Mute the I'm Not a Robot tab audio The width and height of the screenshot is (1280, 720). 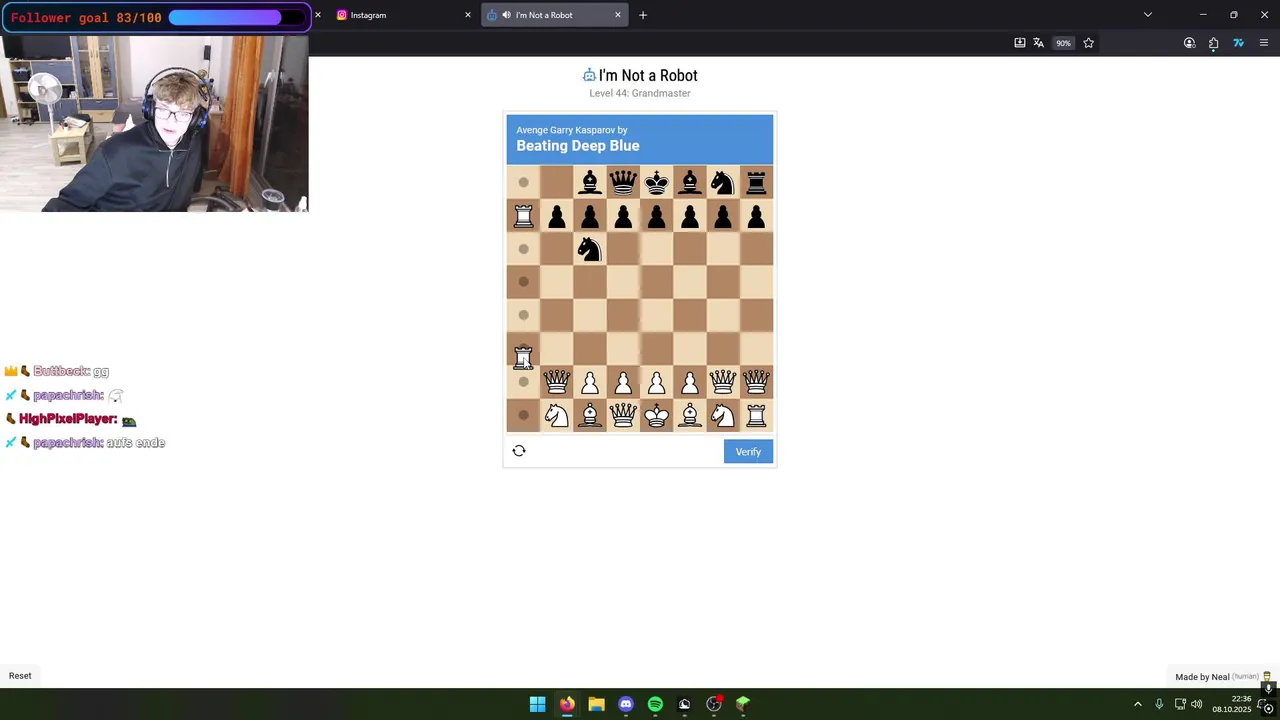click(x=506, y=15)
